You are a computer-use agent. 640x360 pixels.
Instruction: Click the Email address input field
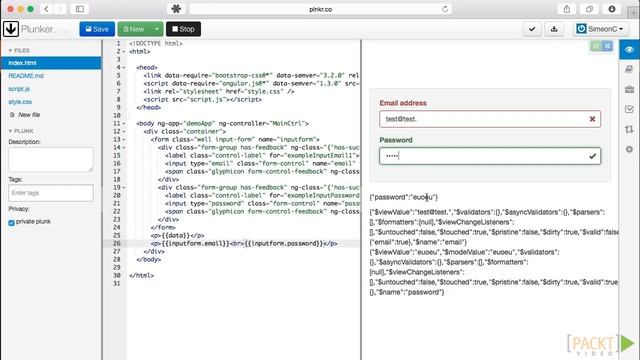pos(490,119)
